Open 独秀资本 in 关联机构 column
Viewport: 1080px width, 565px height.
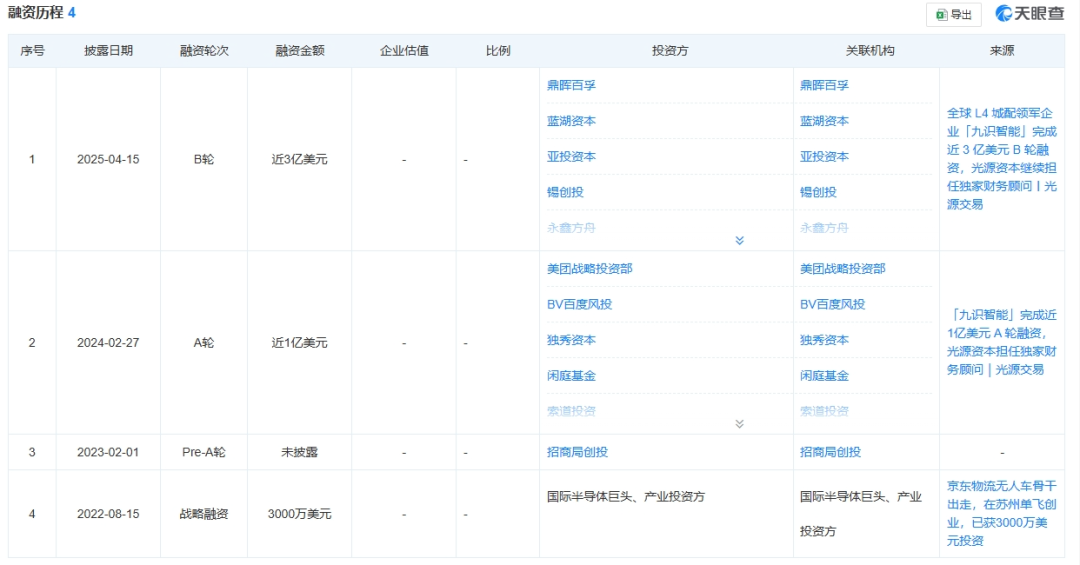point(824,340)
